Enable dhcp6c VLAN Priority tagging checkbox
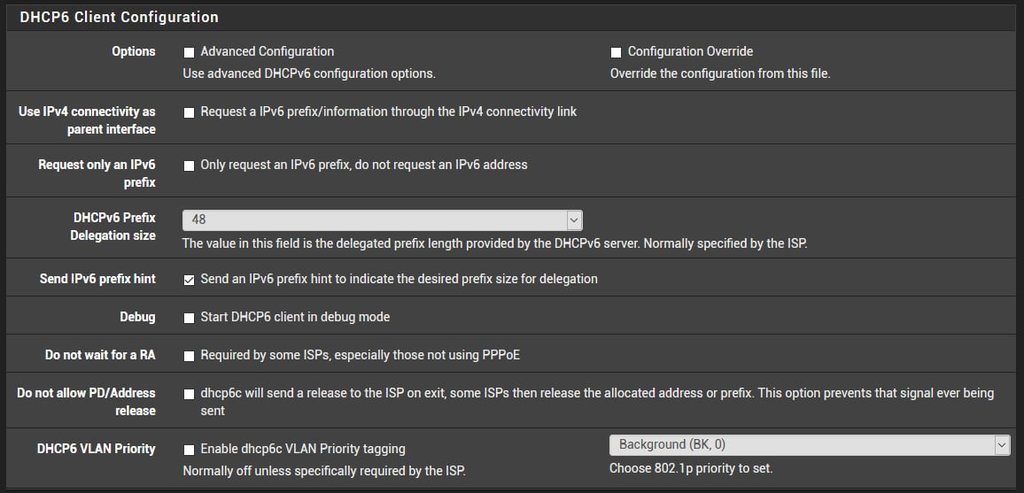Viewport: 1024px width, 493px height. tap(189, 450)
